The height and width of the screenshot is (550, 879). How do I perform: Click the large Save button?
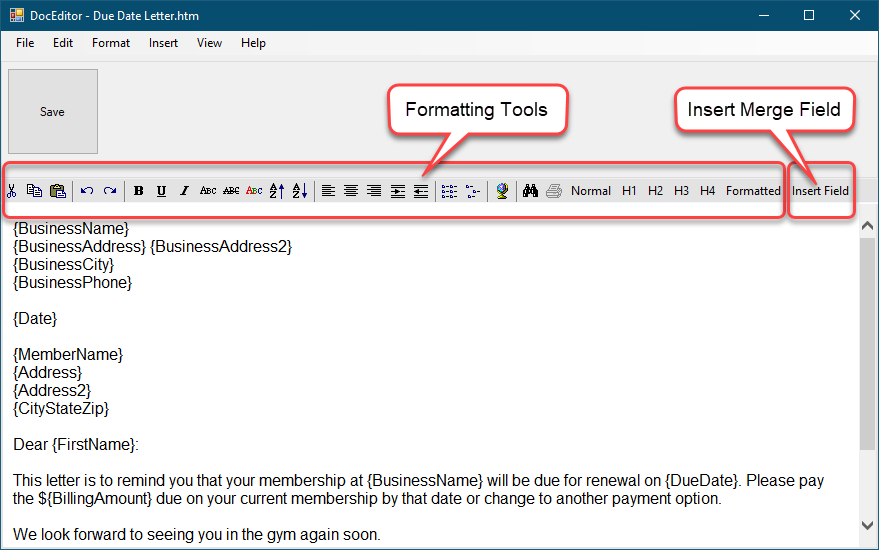click(53, 112)
